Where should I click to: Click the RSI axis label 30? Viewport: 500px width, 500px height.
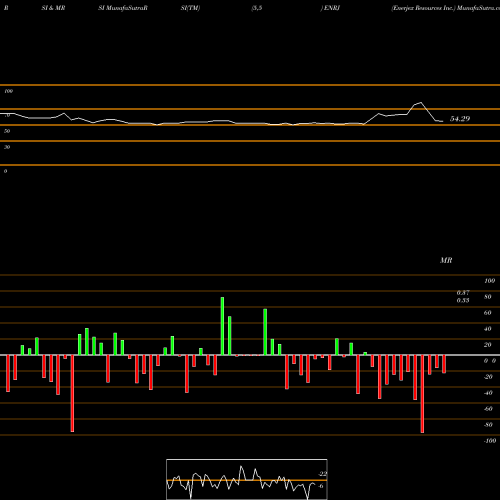[7, 147]
